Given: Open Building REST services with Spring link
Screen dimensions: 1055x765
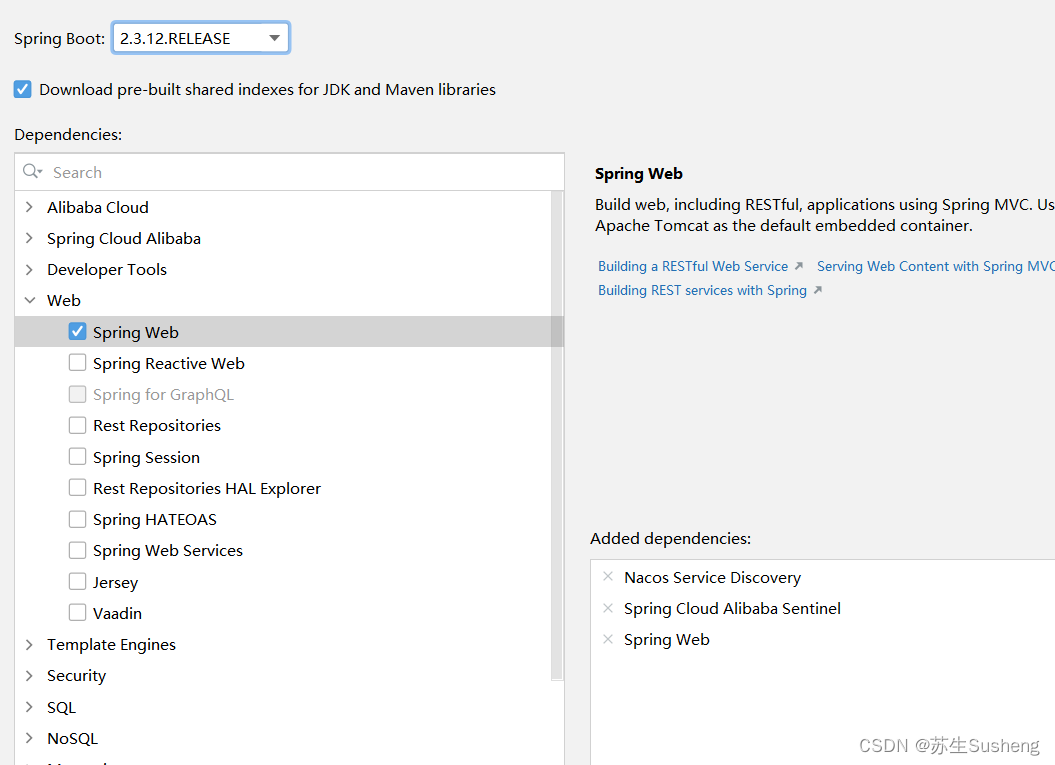Looking at the screenshot, I should pos(702,290).
